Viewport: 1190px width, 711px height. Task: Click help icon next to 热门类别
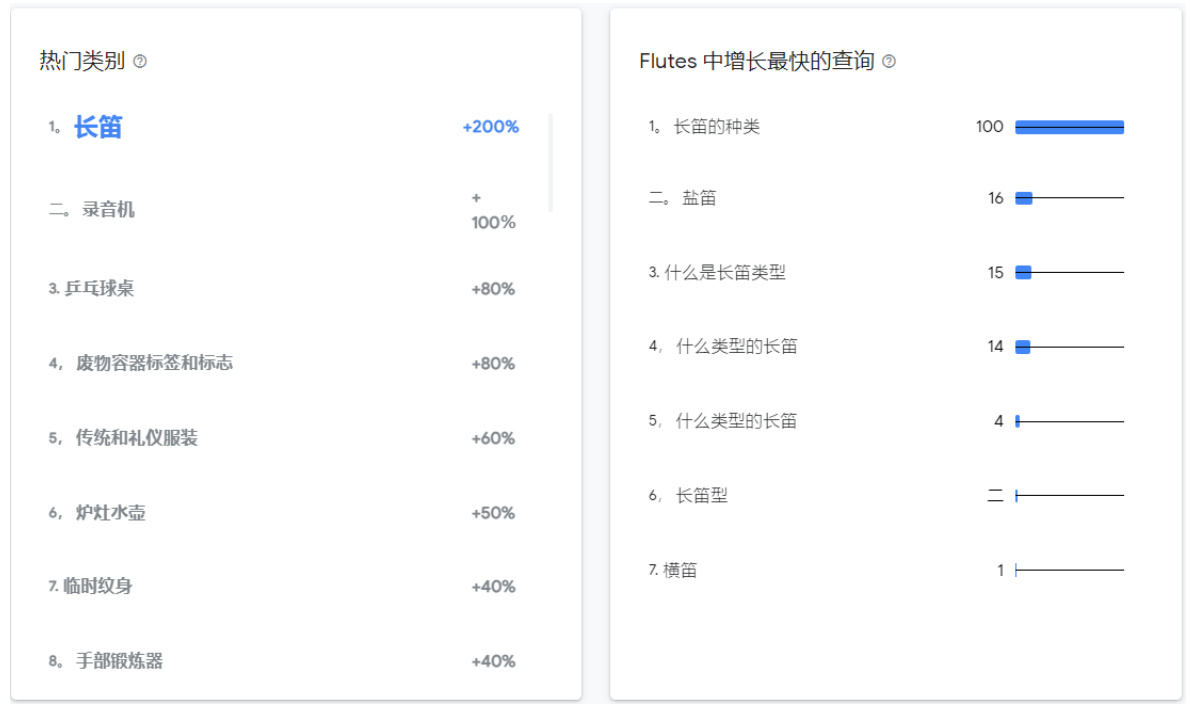coord(140,61)
